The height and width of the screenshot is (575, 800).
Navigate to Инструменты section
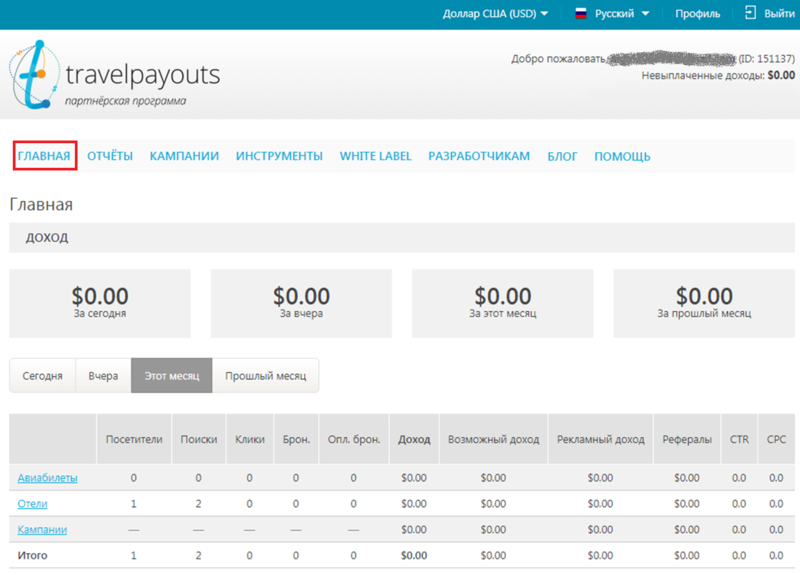pyautogui.click(x=279, y=156)
